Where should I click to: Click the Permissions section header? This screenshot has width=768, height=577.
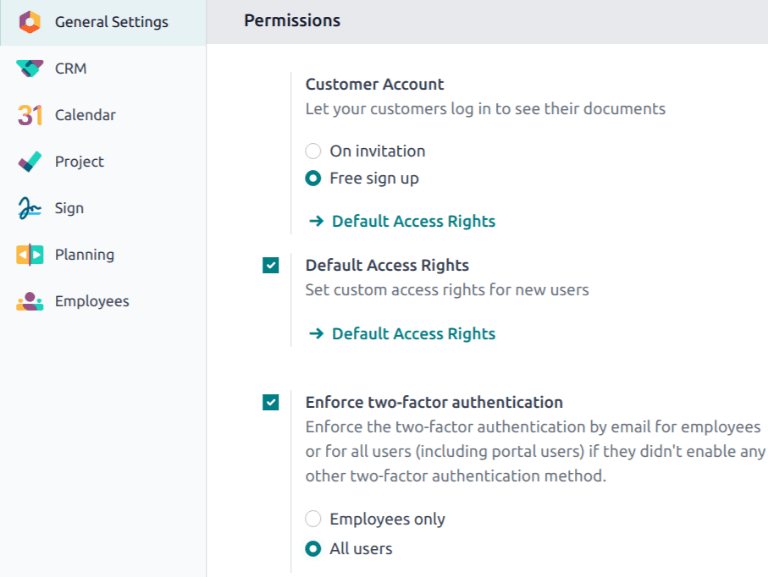click(292, 21)
